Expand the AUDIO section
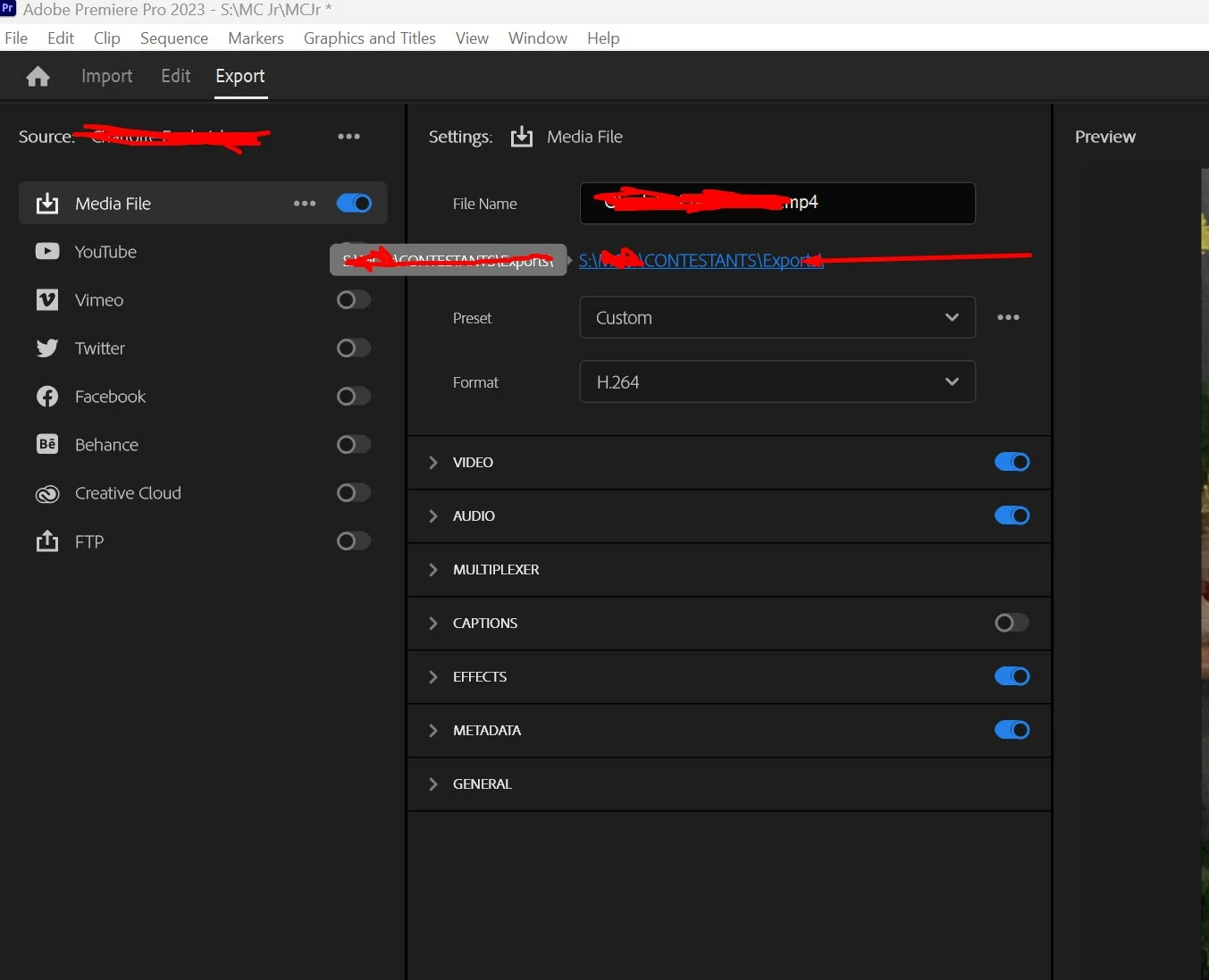 (x=433, y=516)
